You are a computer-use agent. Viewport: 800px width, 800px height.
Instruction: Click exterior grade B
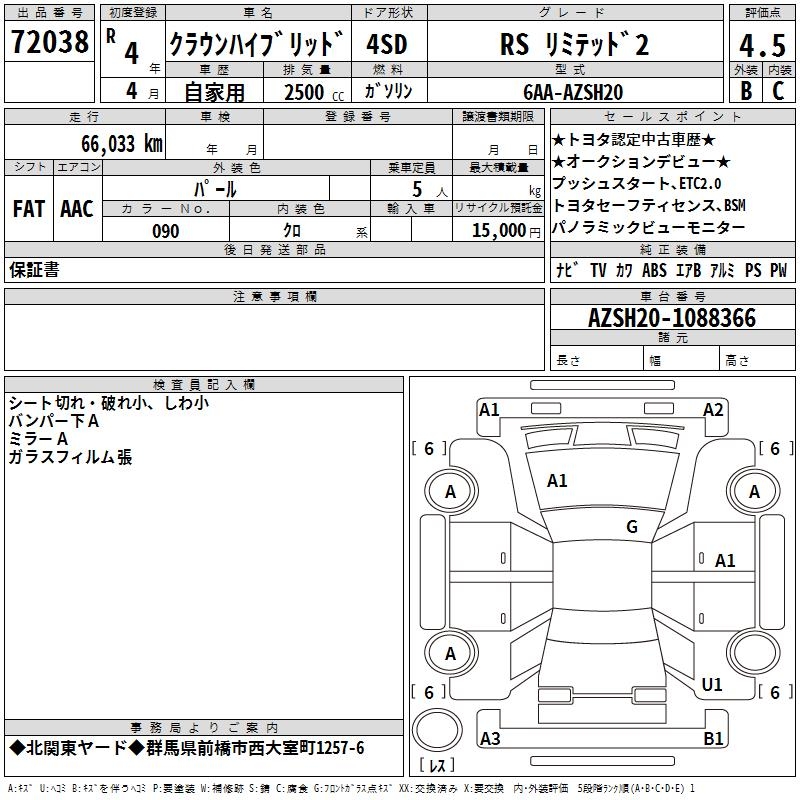tap(746, 91)
